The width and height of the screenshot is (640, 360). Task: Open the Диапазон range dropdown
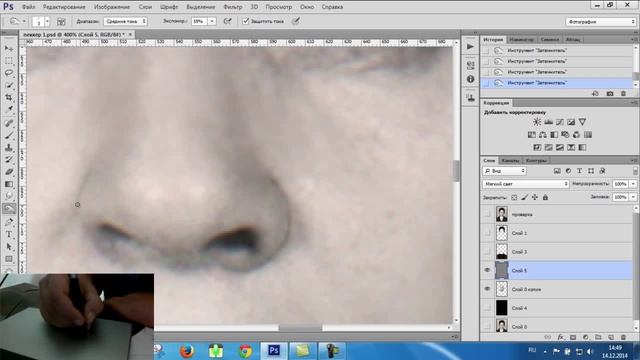(125, 21)
